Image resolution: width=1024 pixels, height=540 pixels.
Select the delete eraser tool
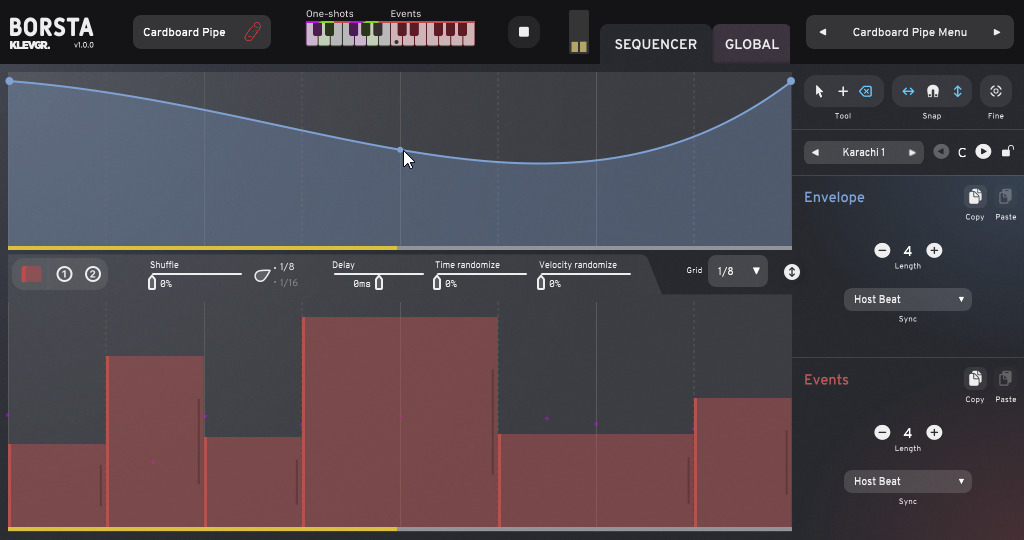[866, 91]
